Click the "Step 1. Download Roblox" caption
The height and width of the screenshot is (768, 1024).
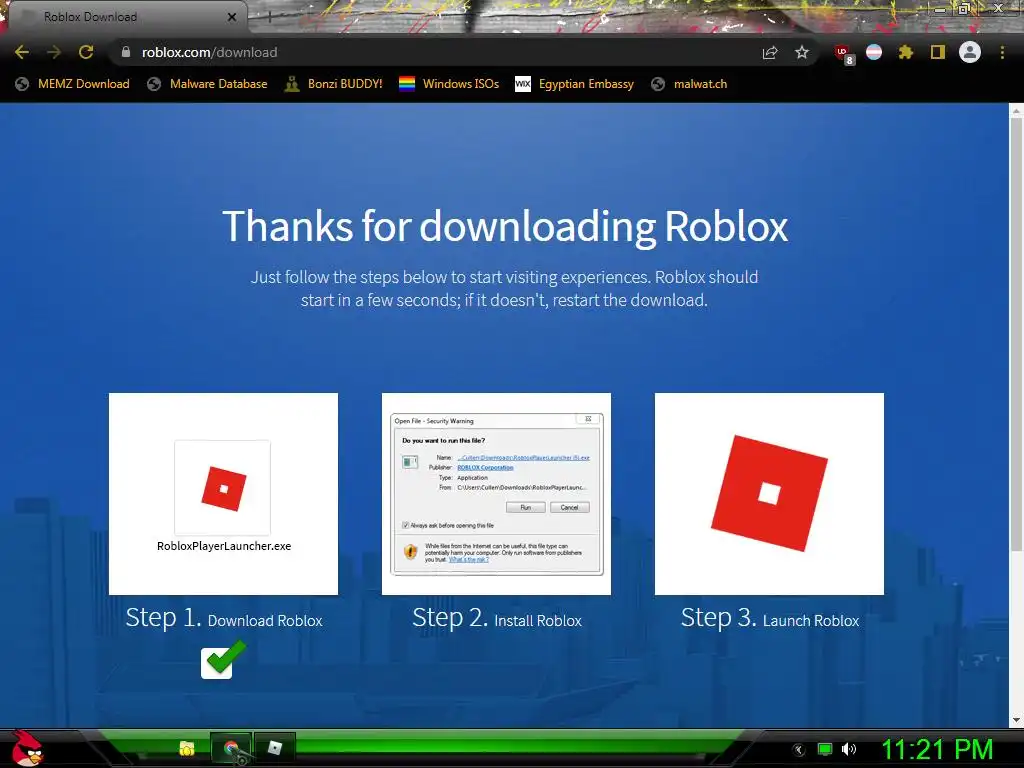pos(224,618)
